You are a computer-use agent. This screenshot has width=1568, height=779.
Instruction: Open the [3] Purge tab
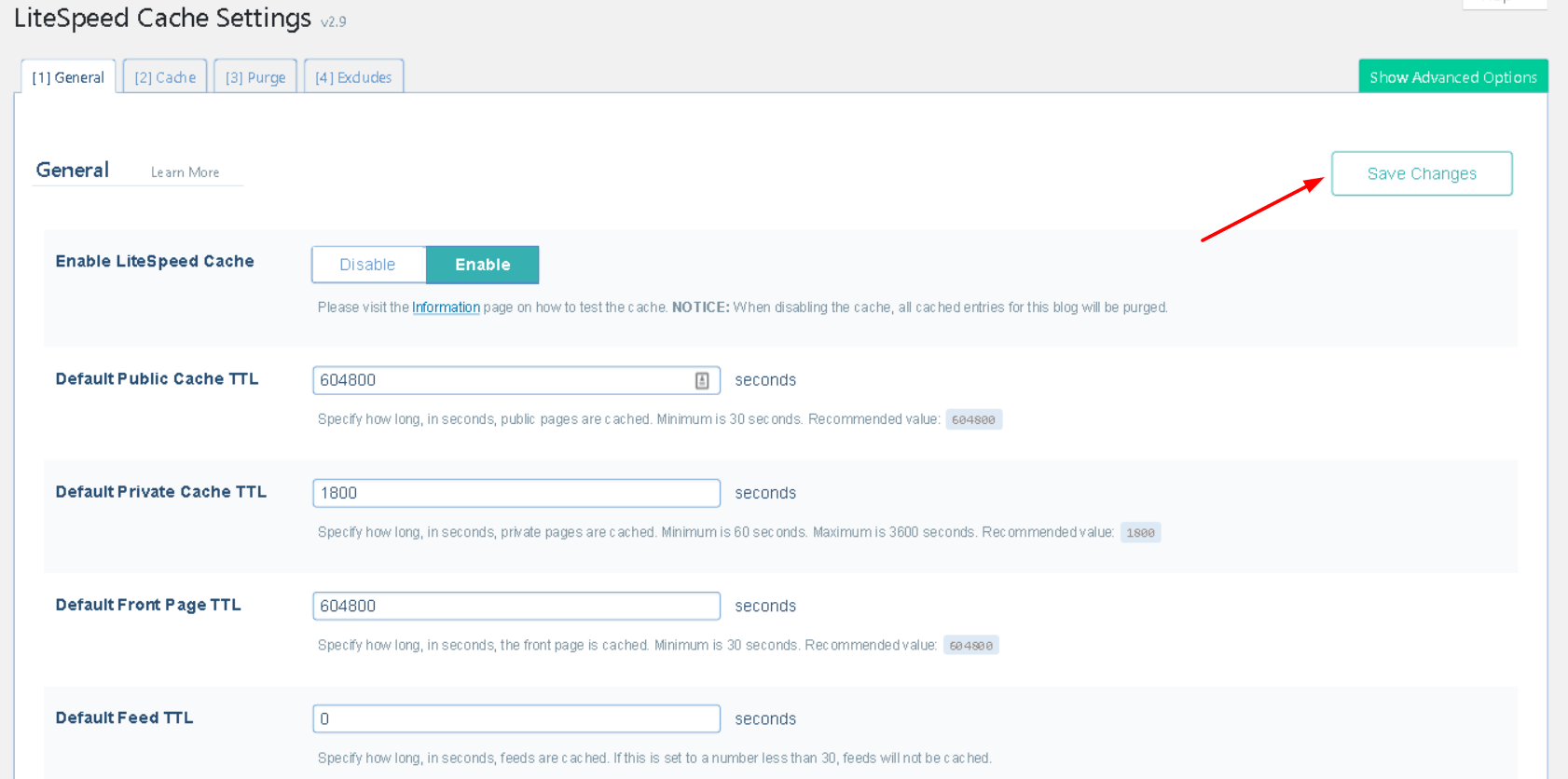tap(255, 77)
